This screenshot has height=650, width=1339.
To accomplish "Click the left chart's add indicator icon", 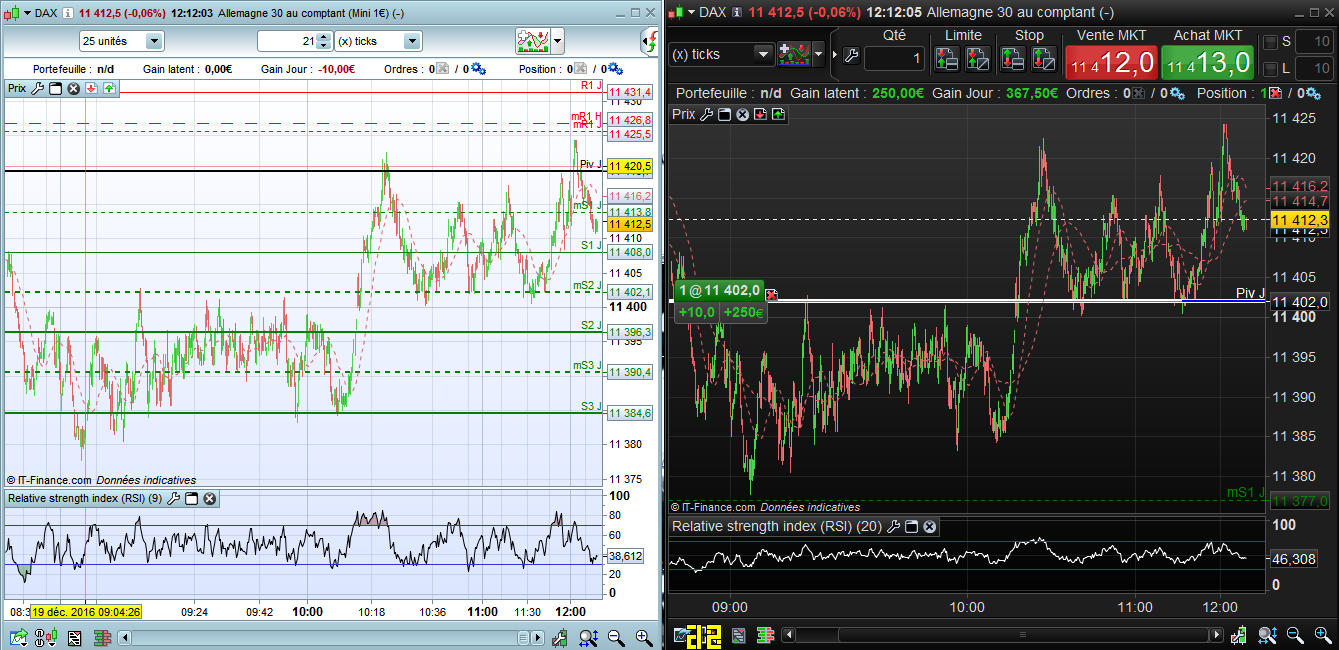I will [x=531, y=41].
